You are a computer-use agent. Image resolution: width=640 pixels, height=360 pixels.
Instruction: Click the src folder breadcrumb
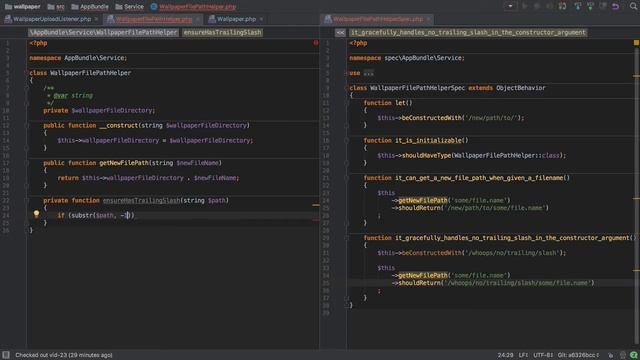(56, 7)
